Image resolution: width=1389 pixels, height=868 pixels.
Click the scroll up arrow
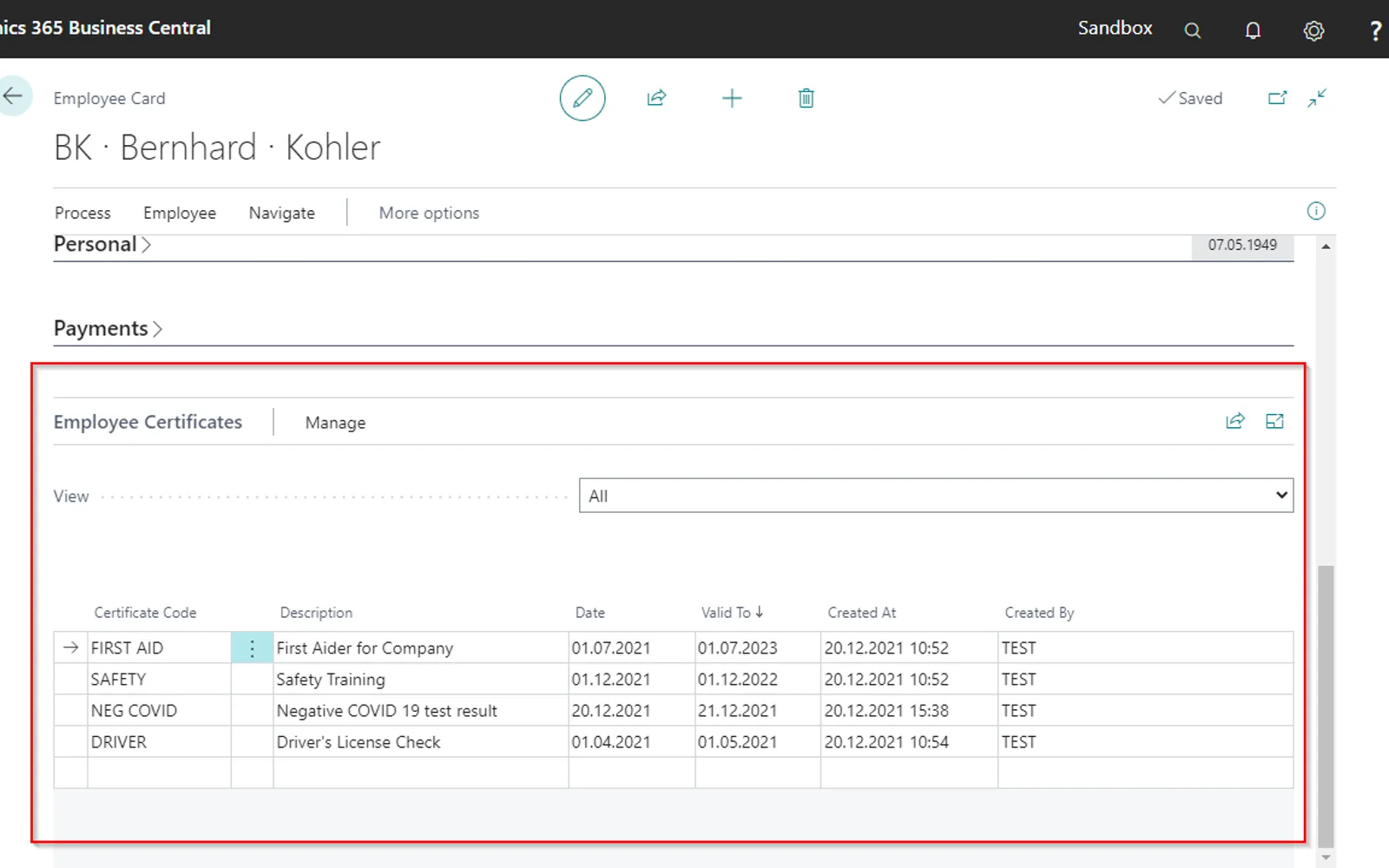tap(1326, 247)
